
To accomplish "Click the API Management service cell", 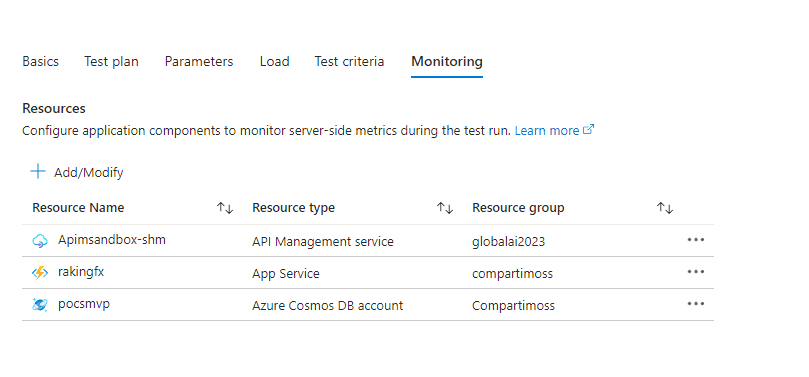I will pyautogui.click(x=322, y=241).
